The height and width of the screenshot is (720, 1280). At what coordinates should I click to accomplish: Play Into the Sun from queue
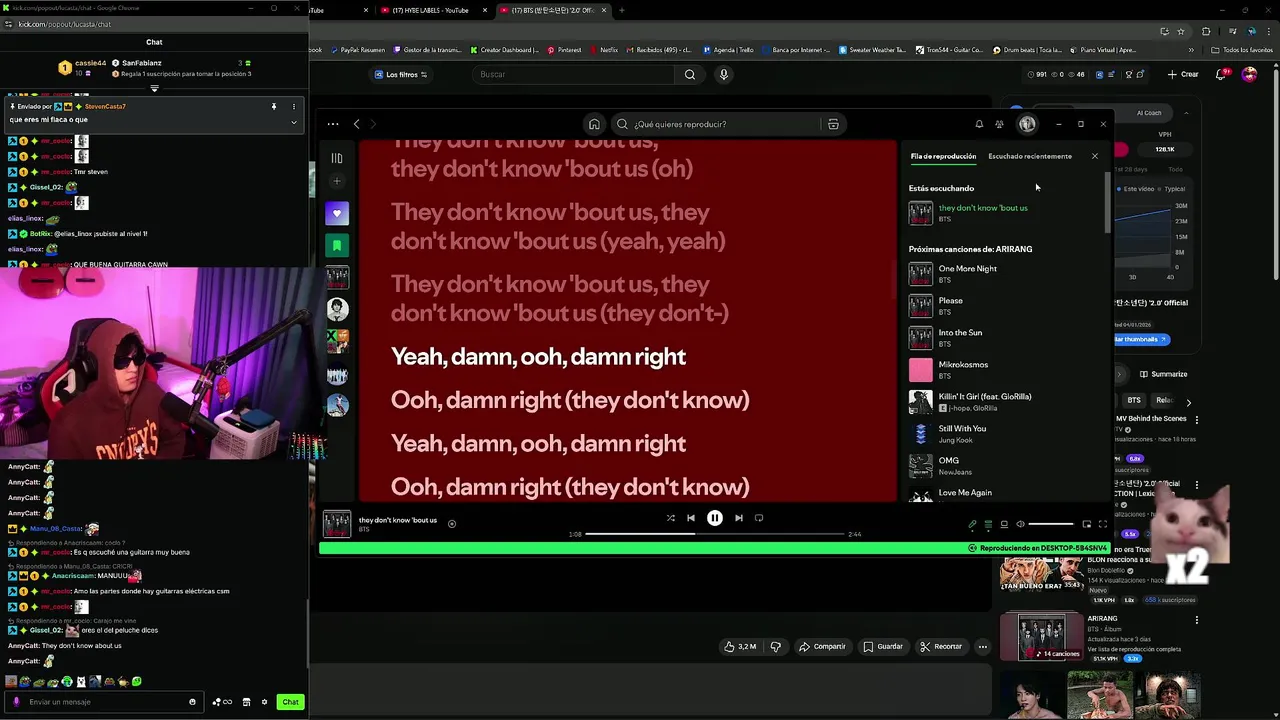point(1005,337)
